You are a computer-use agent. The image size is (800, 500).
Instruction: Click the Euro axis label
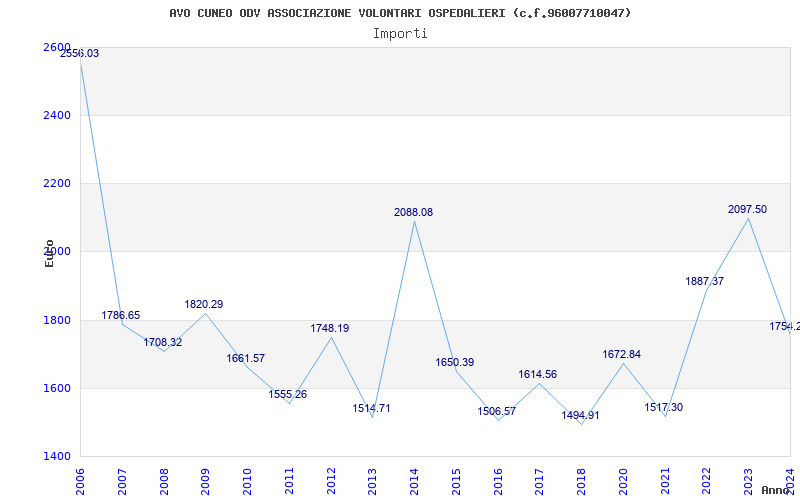tap(49, 254)
